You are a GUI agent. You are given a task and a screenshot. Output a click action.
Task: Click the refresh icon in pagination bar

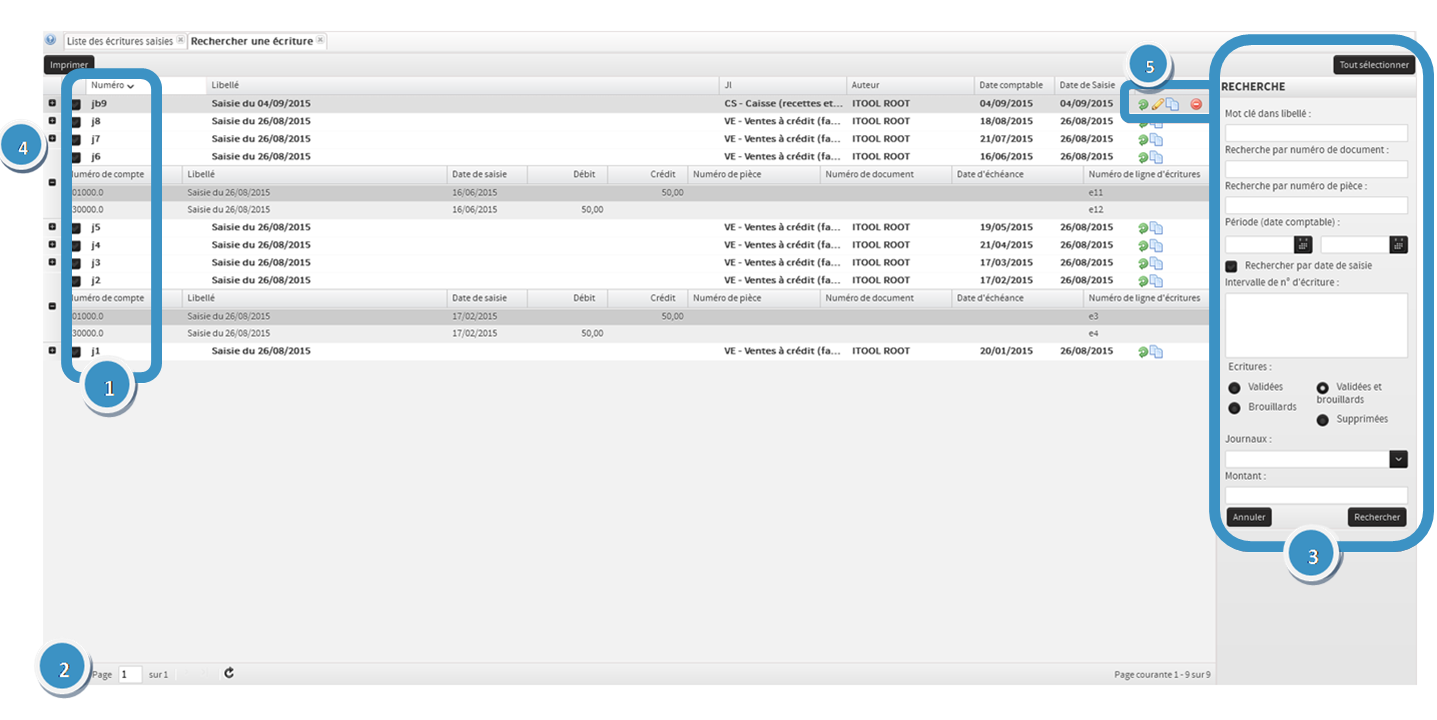point(229,673)
